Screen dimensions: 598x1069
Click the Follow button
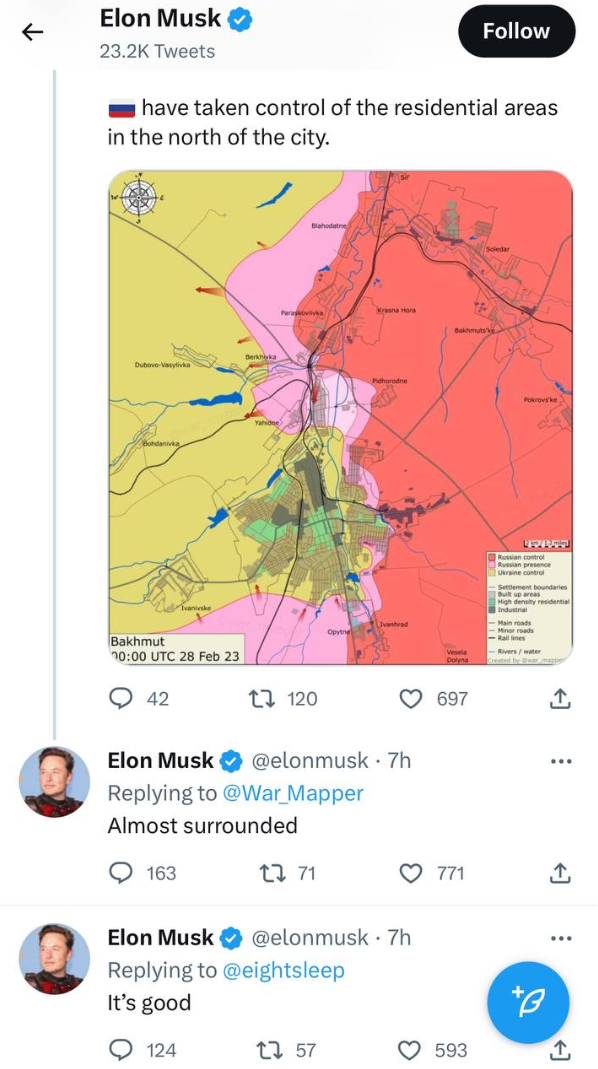pos(516,31)
